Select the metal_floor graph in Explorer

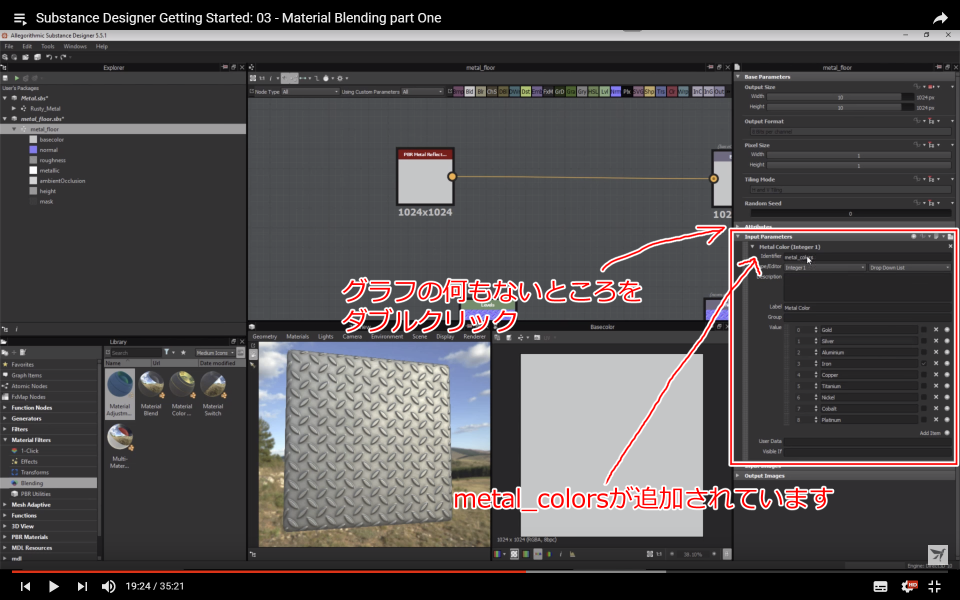pos(45,129)
